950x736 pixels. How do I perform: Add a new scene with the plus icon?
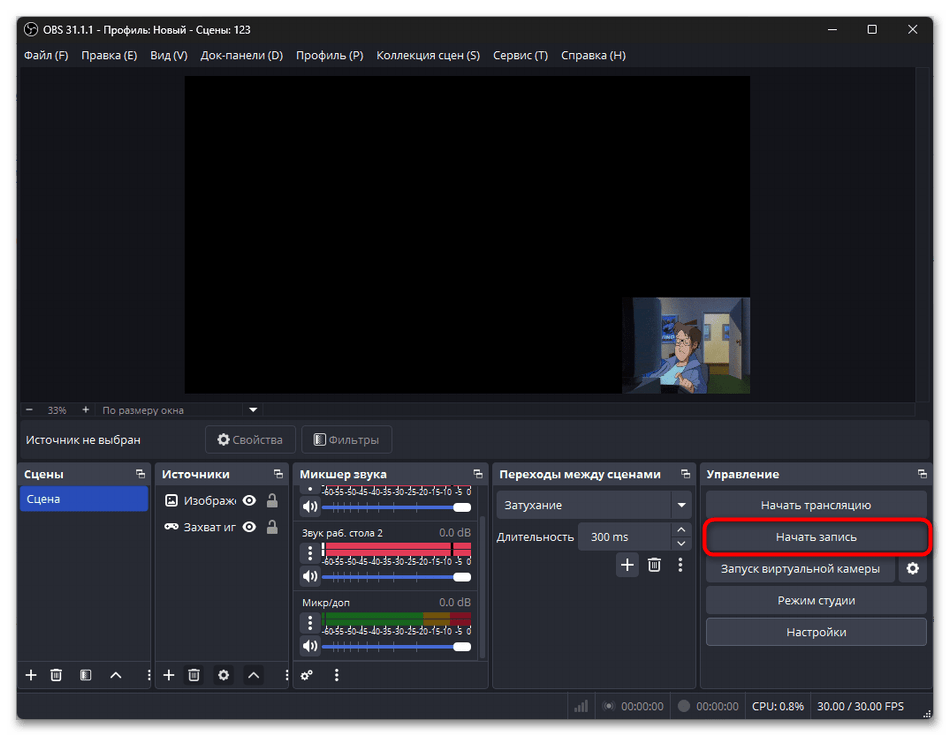31,675
